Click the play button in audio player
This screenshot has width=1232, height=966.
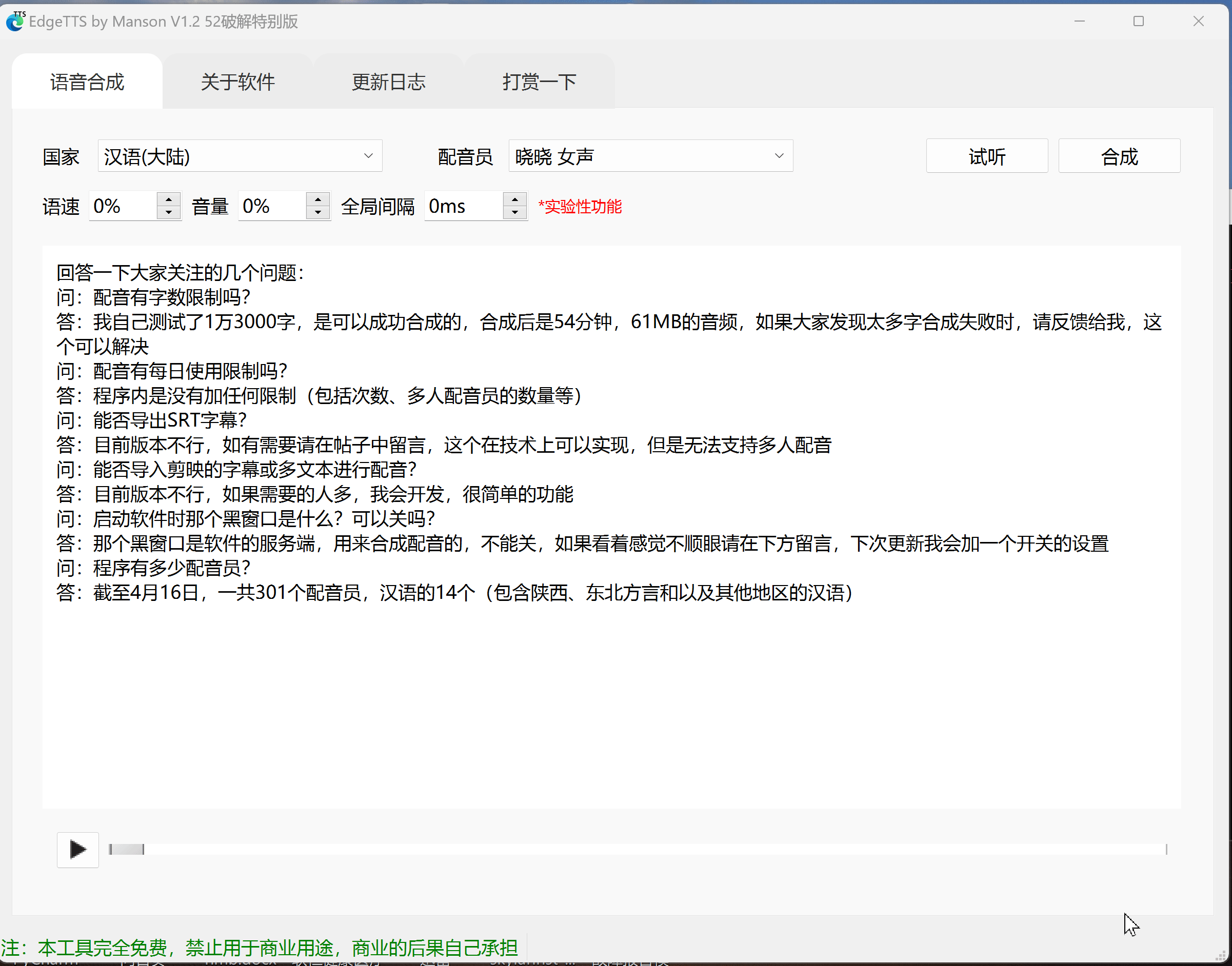[77, 849]
